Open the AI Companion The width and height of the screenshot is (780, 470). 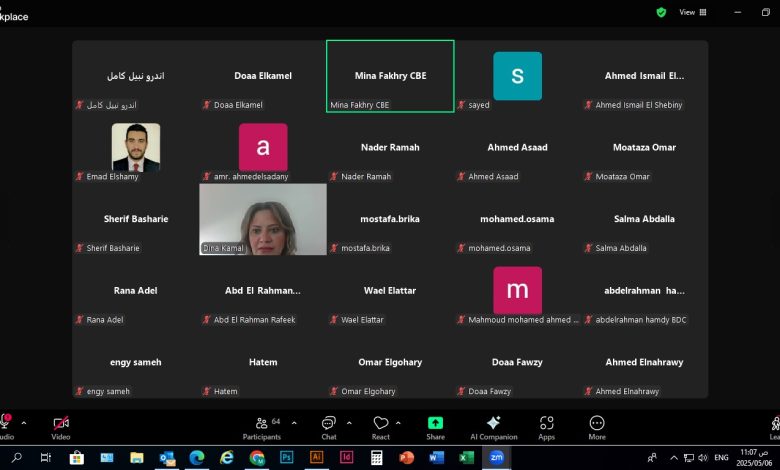493,428
